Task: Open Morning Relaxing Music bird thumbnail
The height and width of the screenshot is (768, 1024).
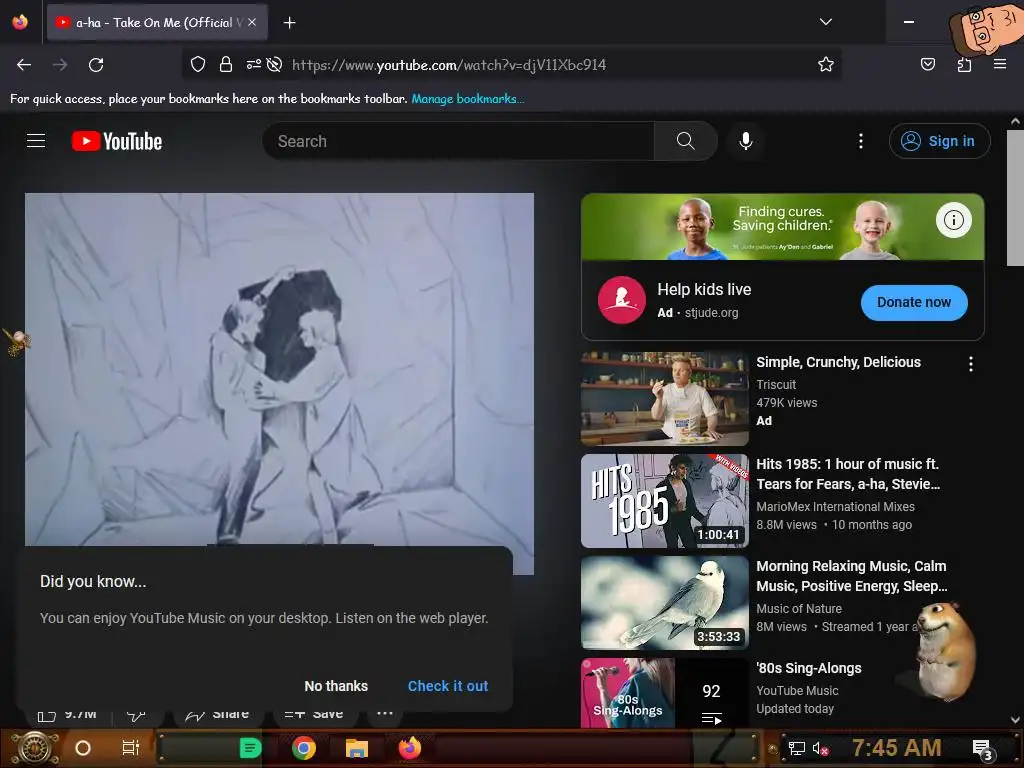Action: tap(665, 603)
